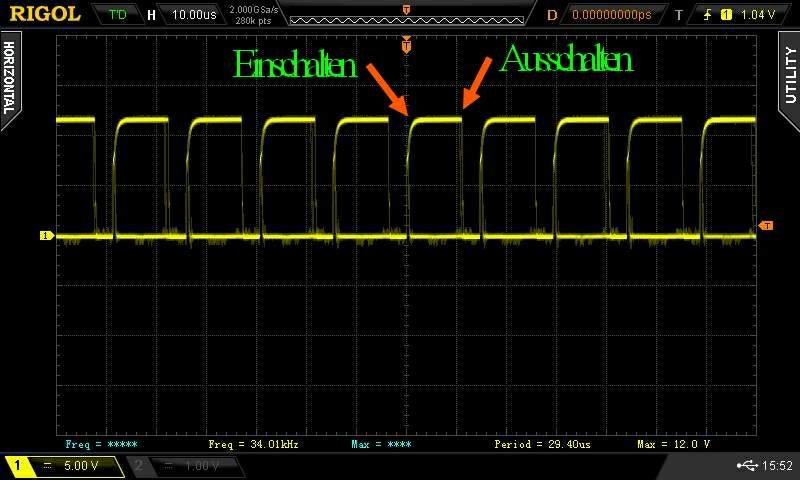Open the horizontal timebase 10.00us setting
Image resolution: width=800 pixels, height=480 pixels.
coord(184,15)
